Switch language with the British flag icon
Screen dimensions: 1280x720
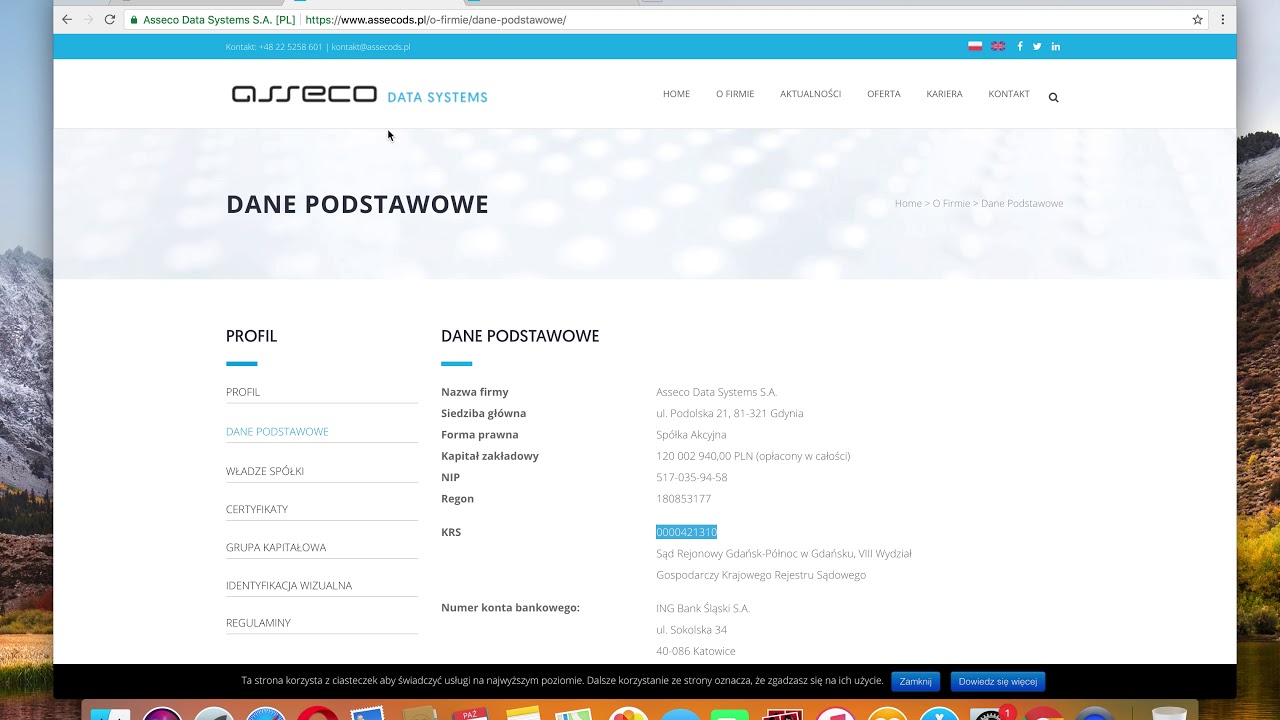[x=998, y=46]
